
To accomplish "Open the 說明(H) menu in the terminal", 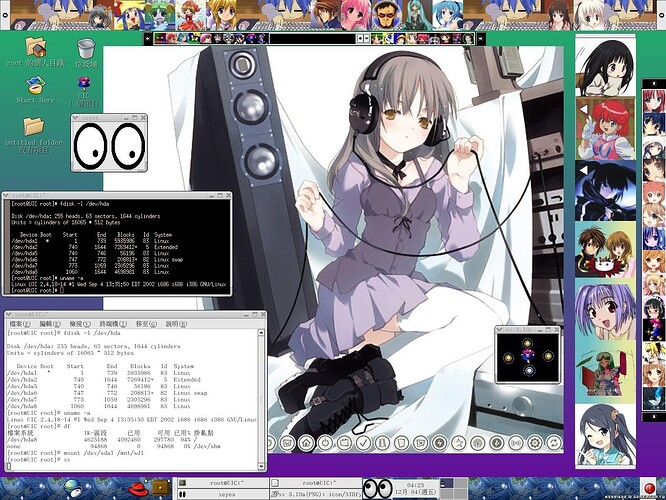I will click(176, 324).
